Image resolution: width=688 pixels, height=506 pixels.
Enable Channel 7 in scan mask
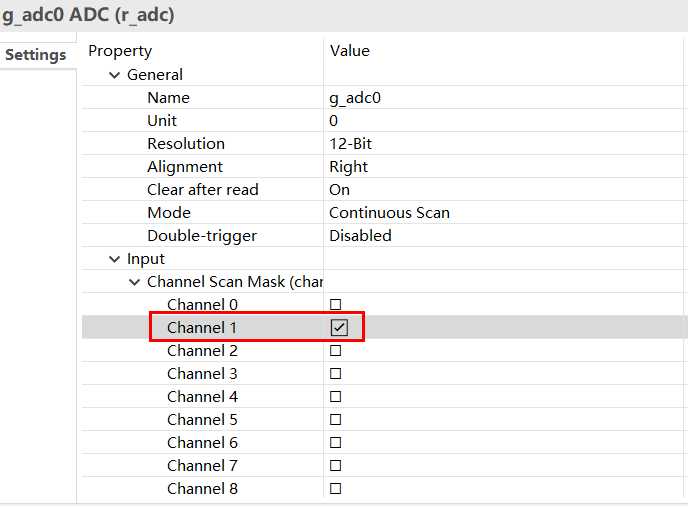click(x=336, y=466)
